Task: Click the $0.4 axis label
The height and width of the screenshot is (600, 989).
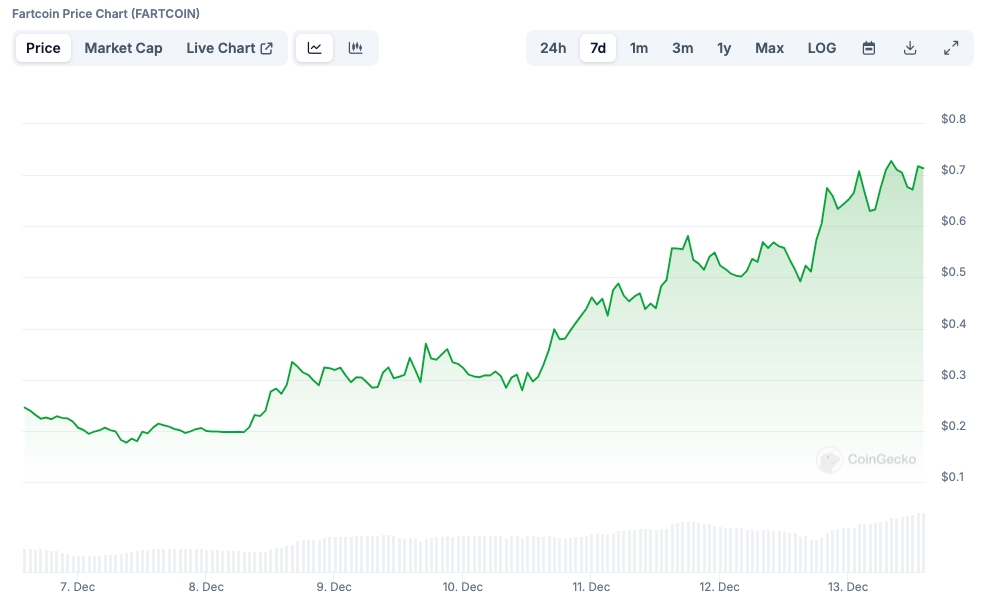Action: pyautogui.click(x=953, y=324)
